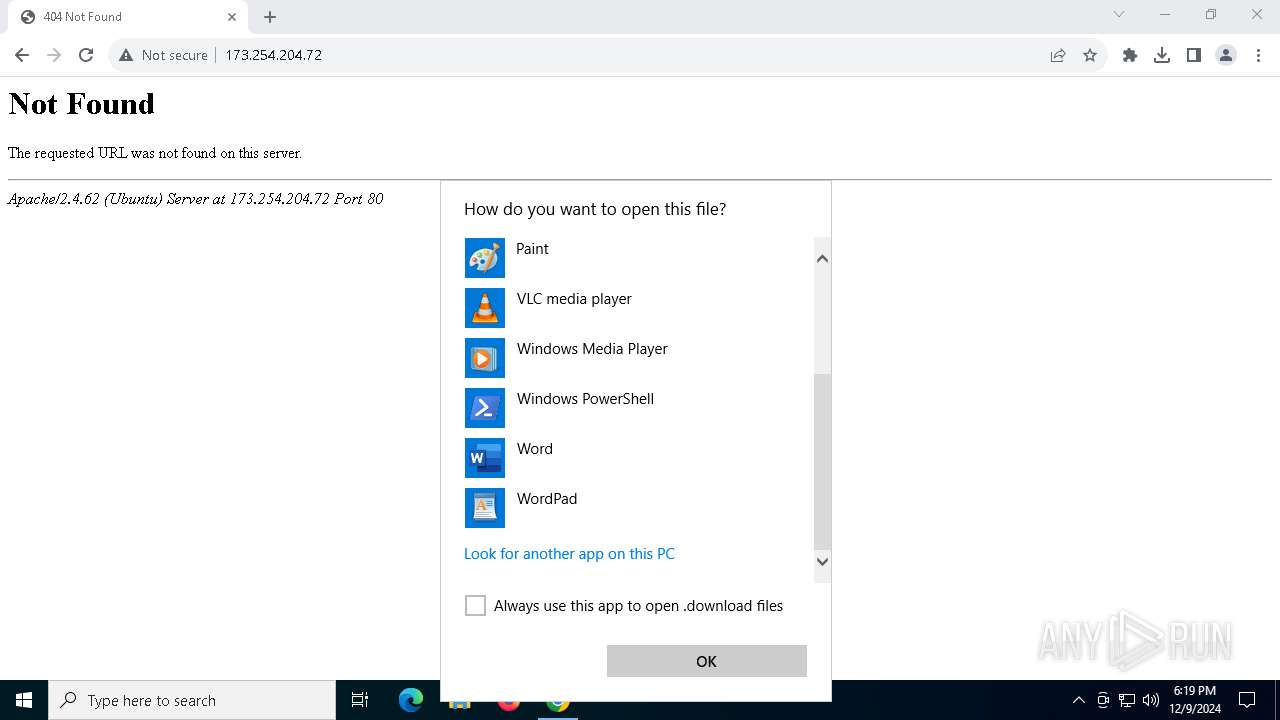
Task: Click the Windows Media Player text
Action: pyautogui.click(x=592, y=349)
